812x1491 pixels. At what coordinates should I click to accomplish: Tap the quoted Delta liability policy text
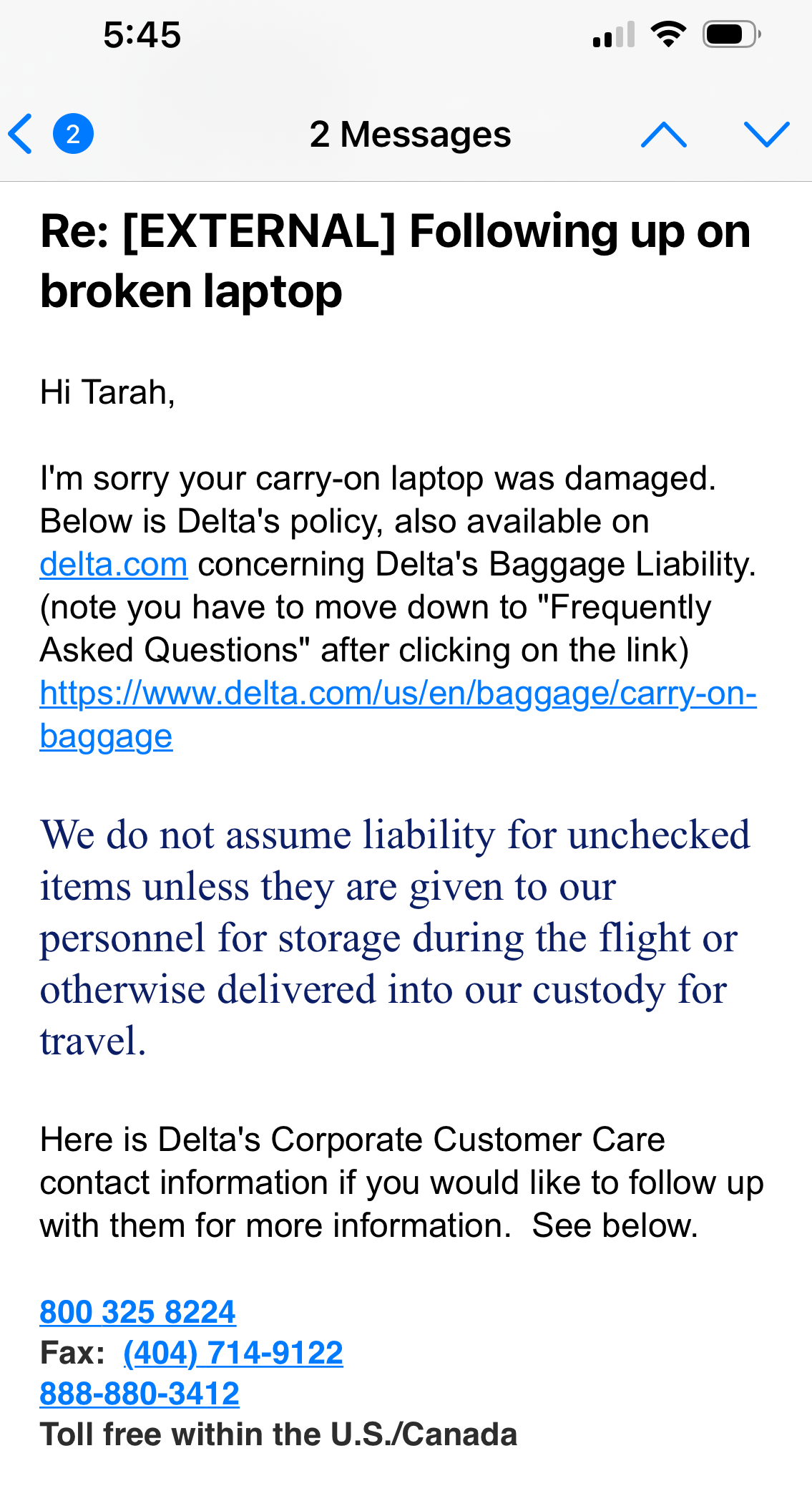tap(393, 938)
